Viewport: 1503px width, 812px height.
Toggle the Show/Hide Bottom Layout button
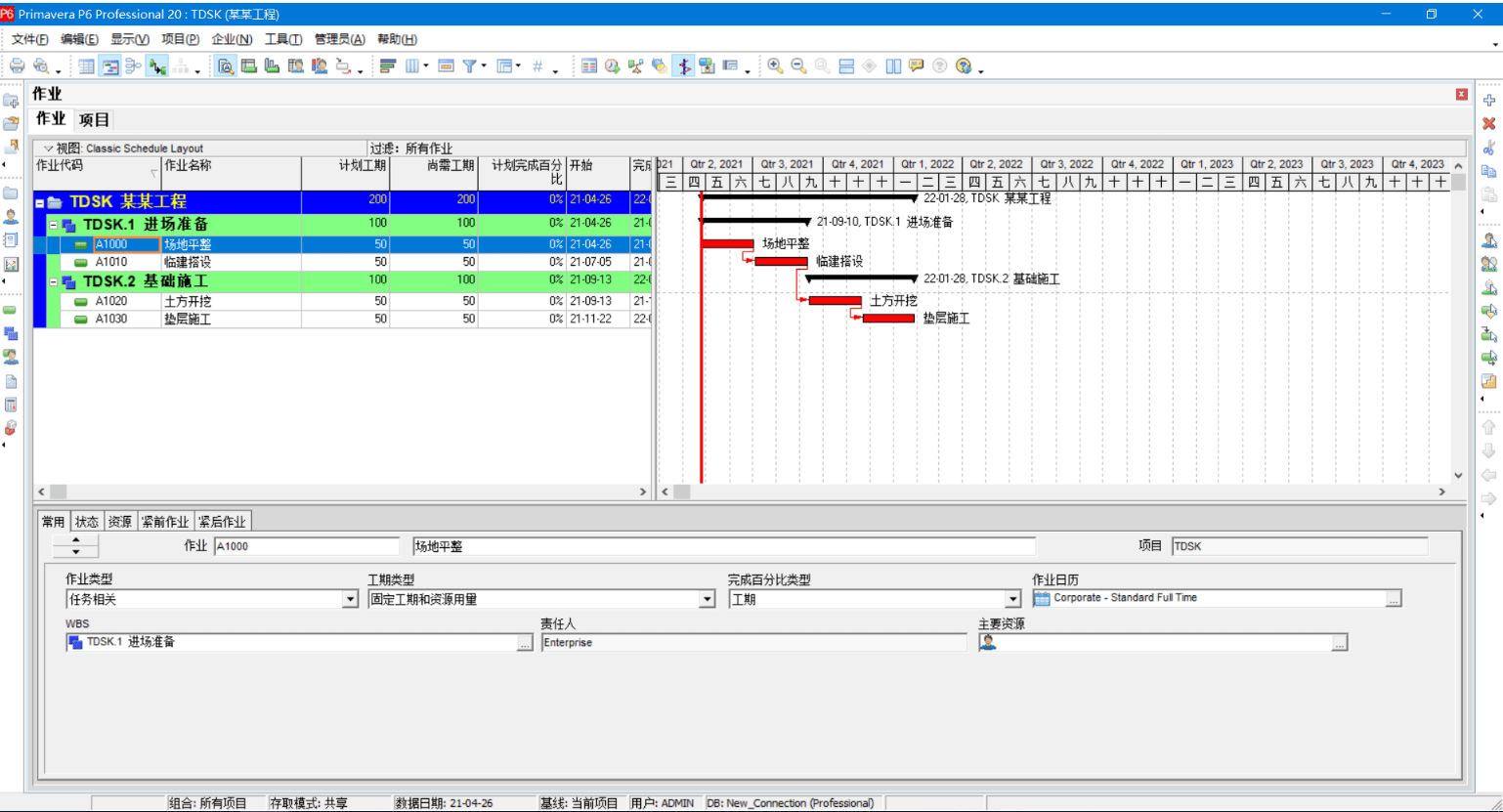coord(157,66)
